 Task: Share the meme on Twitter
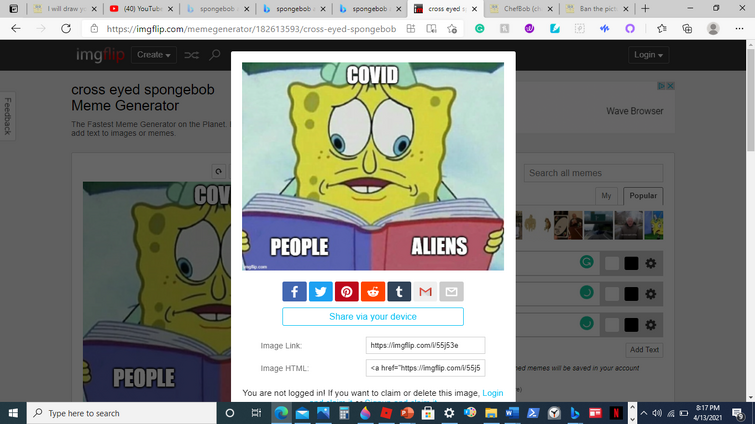(321, 292)
